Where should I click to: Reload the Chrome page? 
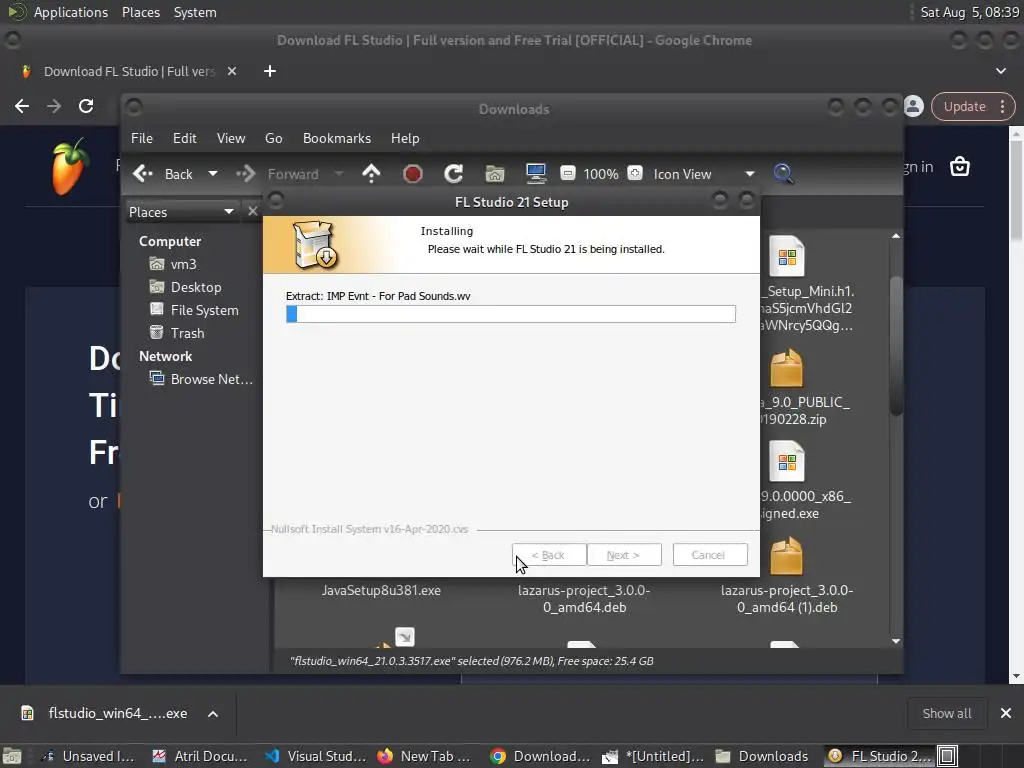click(86, 106)
